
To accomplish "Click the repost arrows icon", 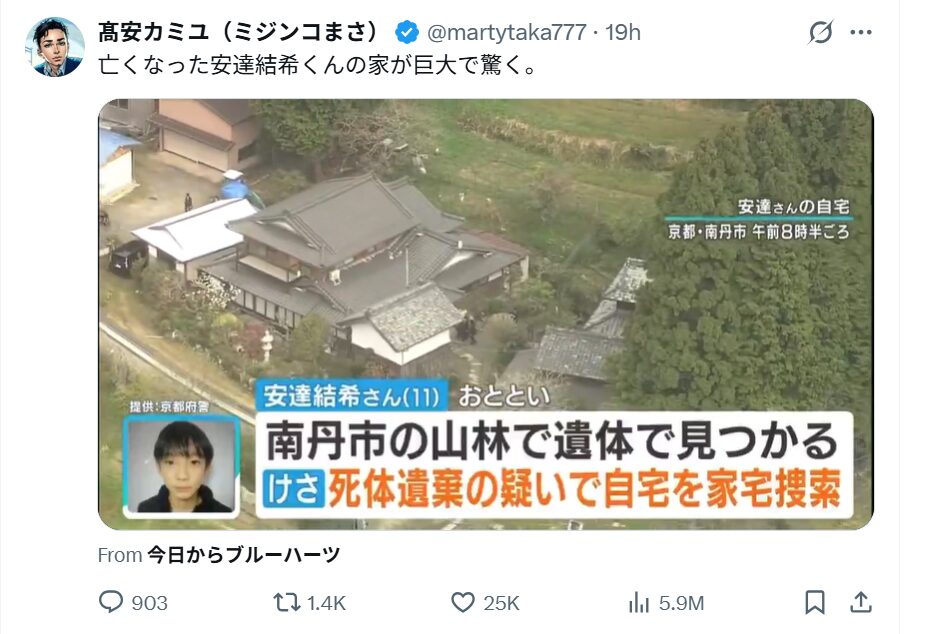I will click(x=286, y=602).
